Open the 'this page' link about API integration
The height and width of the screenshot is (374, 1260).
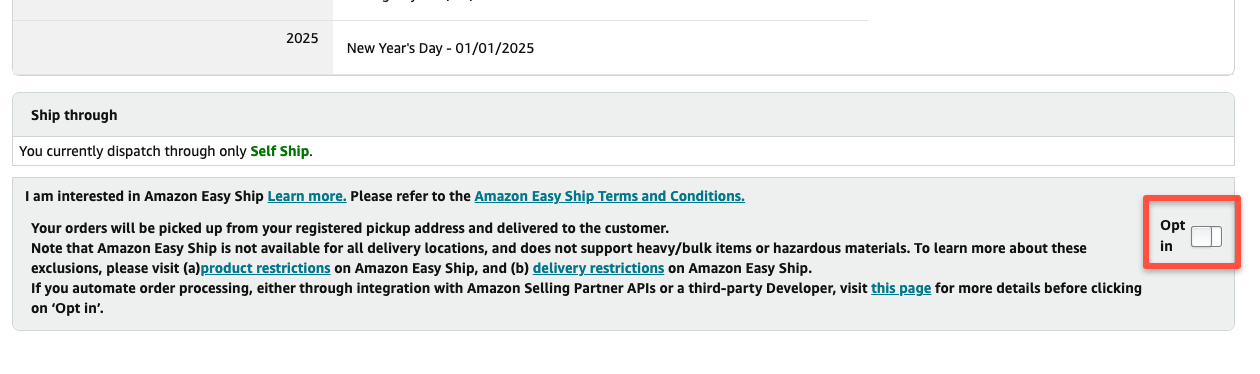[x=901, y=288]
